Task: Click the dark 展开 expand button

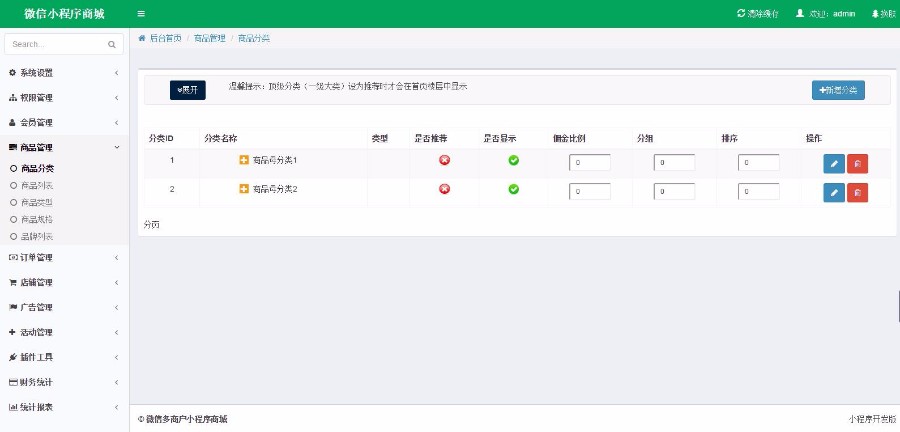Action: pyautogui.click(x=188, y=90)
